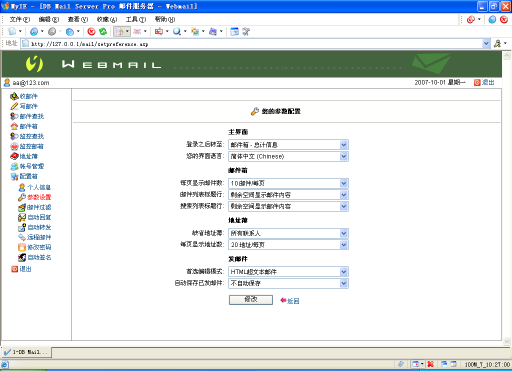The image size is (512, 371).
Task: Click the browser back arrow icon
Action: (x=34, y=32)
